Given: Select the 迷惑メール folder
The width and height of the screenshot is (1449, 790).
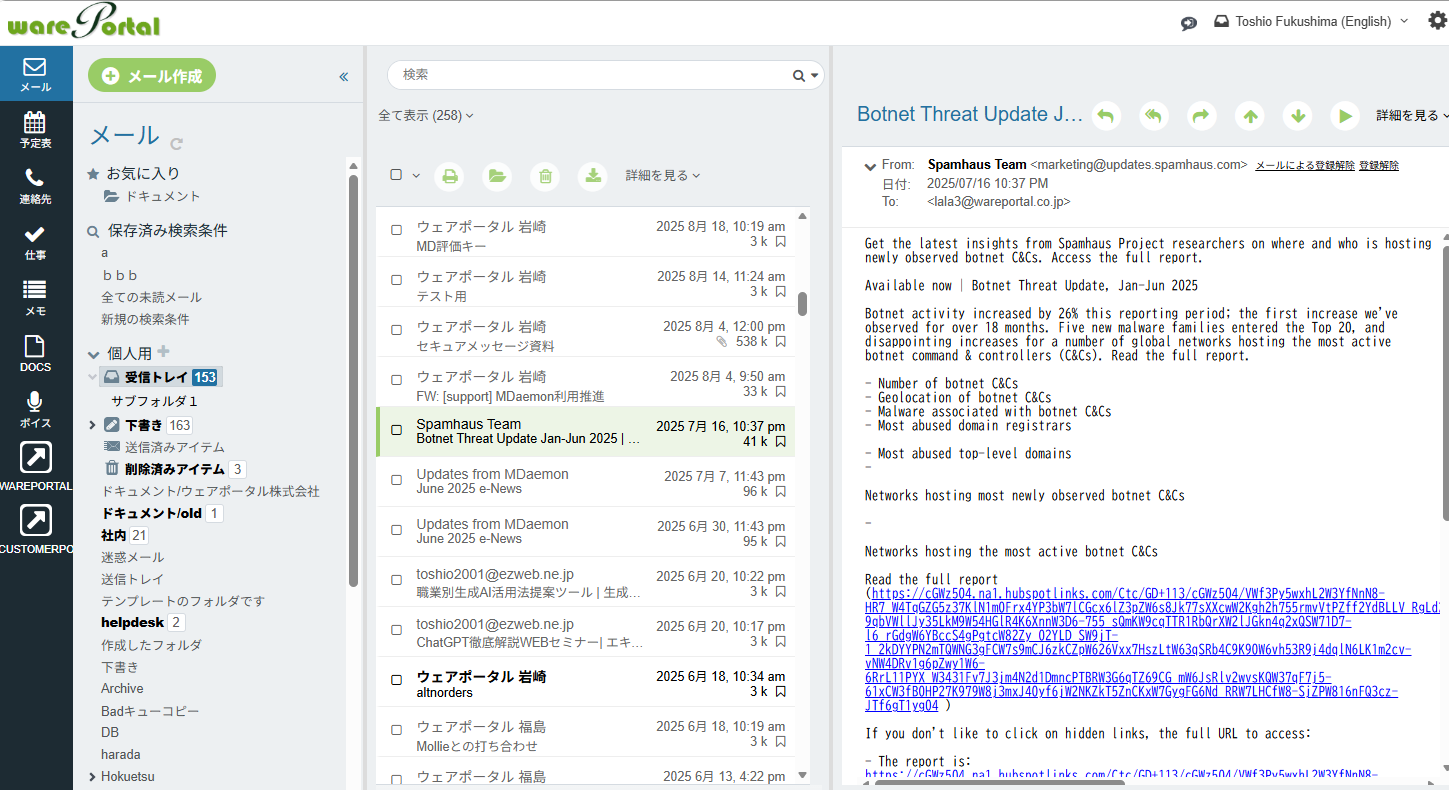Looking at the screenshot, I should [x=132, y=557].
